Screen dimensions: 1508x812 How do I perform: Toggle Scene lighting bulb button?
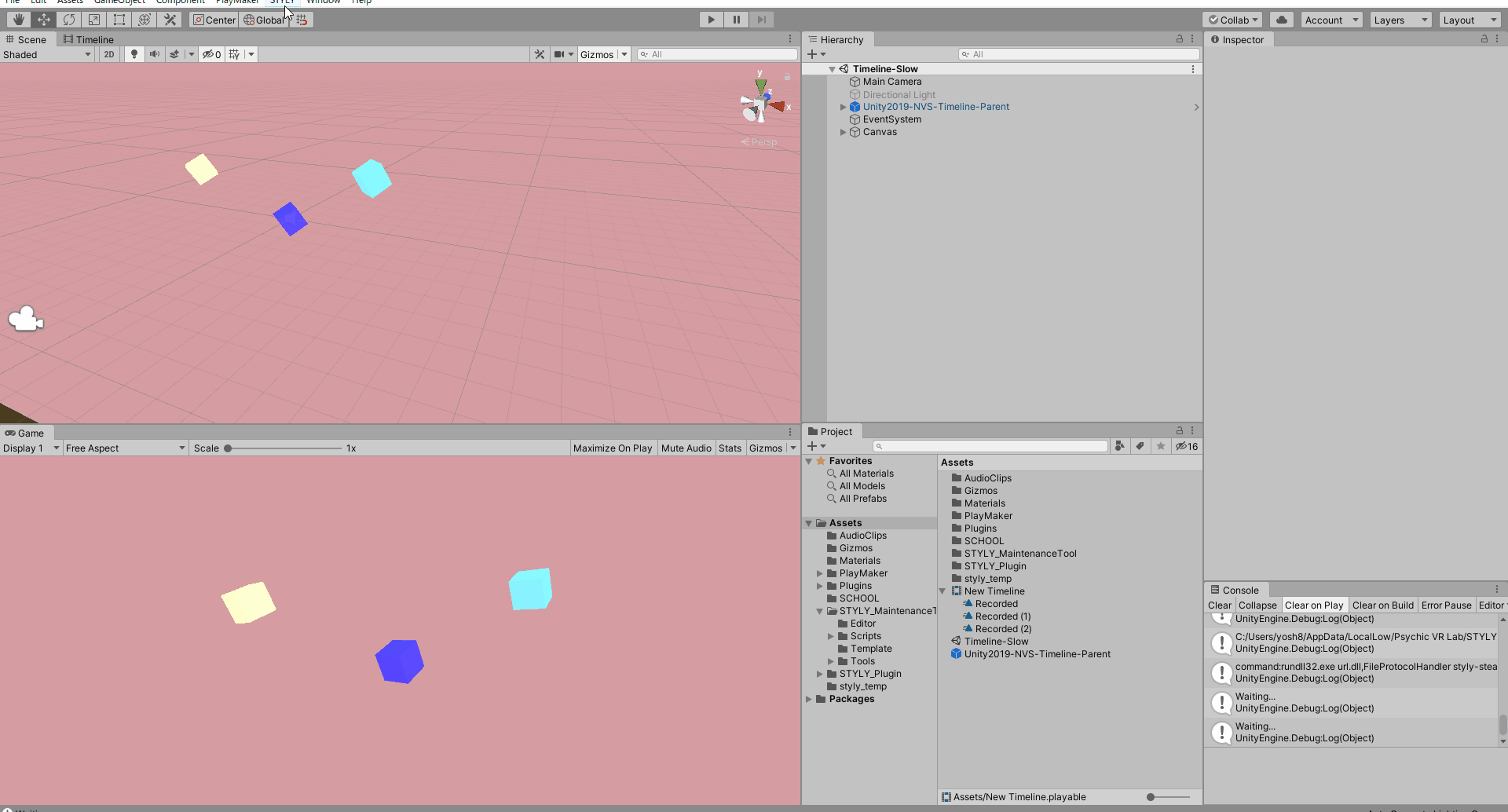coord(134,54)
